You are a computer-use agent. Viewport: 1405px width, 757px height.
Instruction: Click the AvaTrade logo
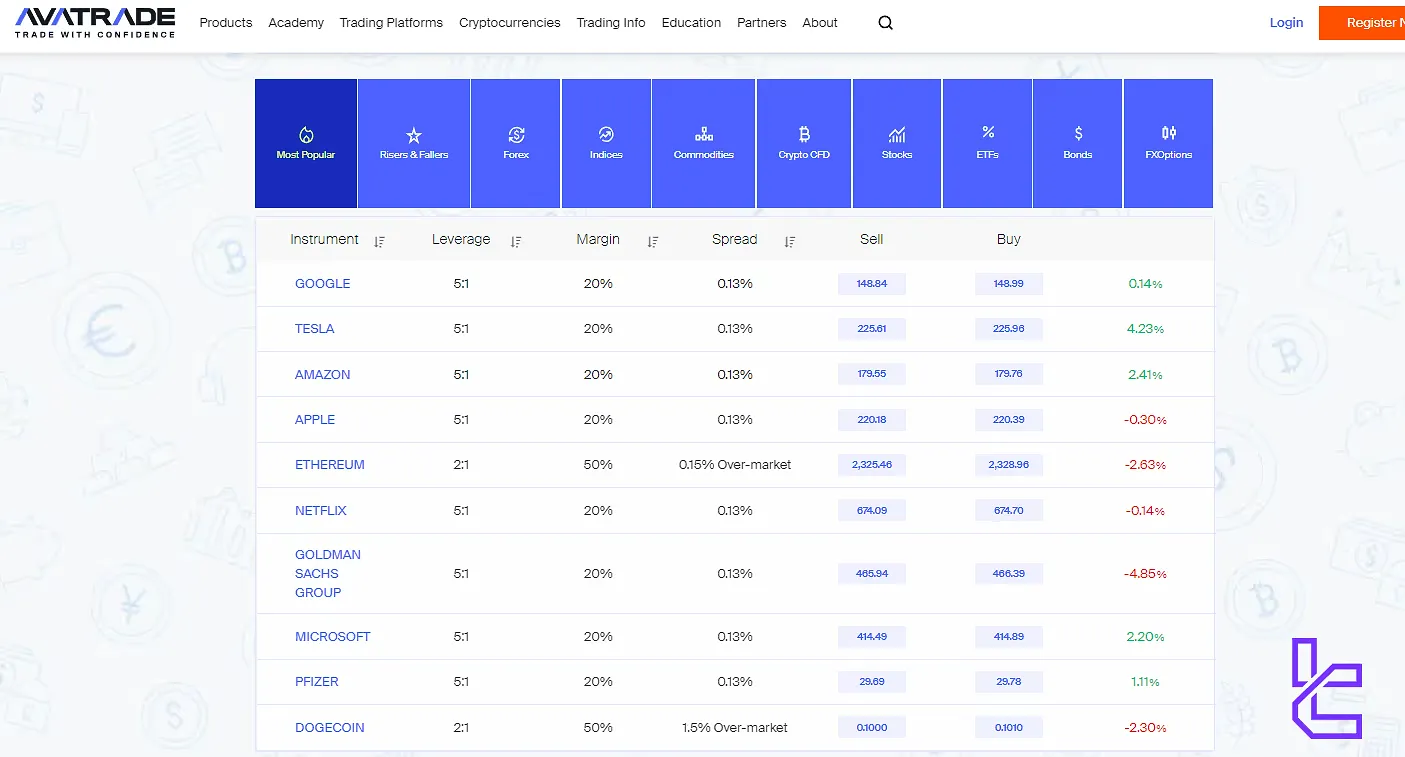point(95,22)
